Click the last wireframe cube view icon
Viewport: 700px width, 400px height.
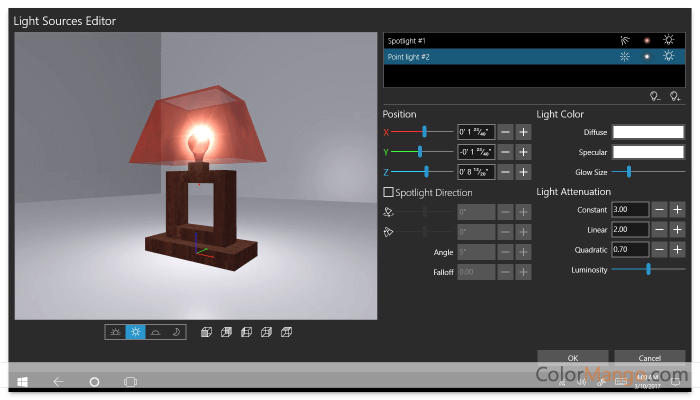point(286,332)
